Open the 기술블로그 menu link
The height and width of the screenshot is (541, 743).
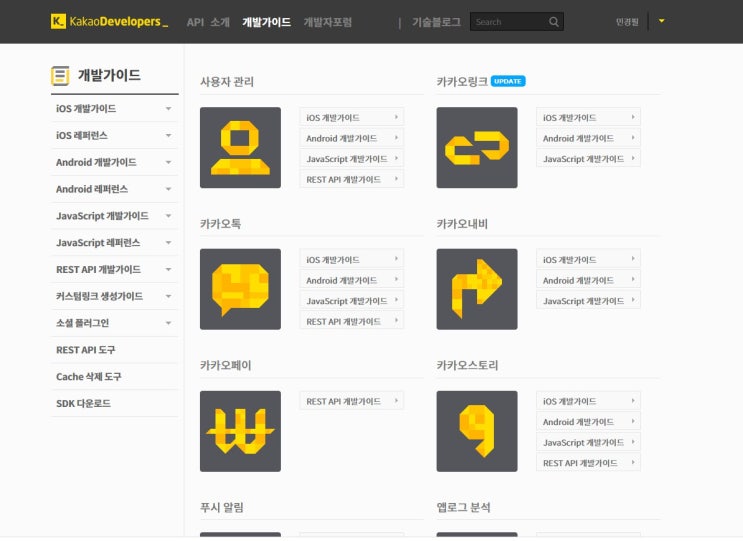436,22
